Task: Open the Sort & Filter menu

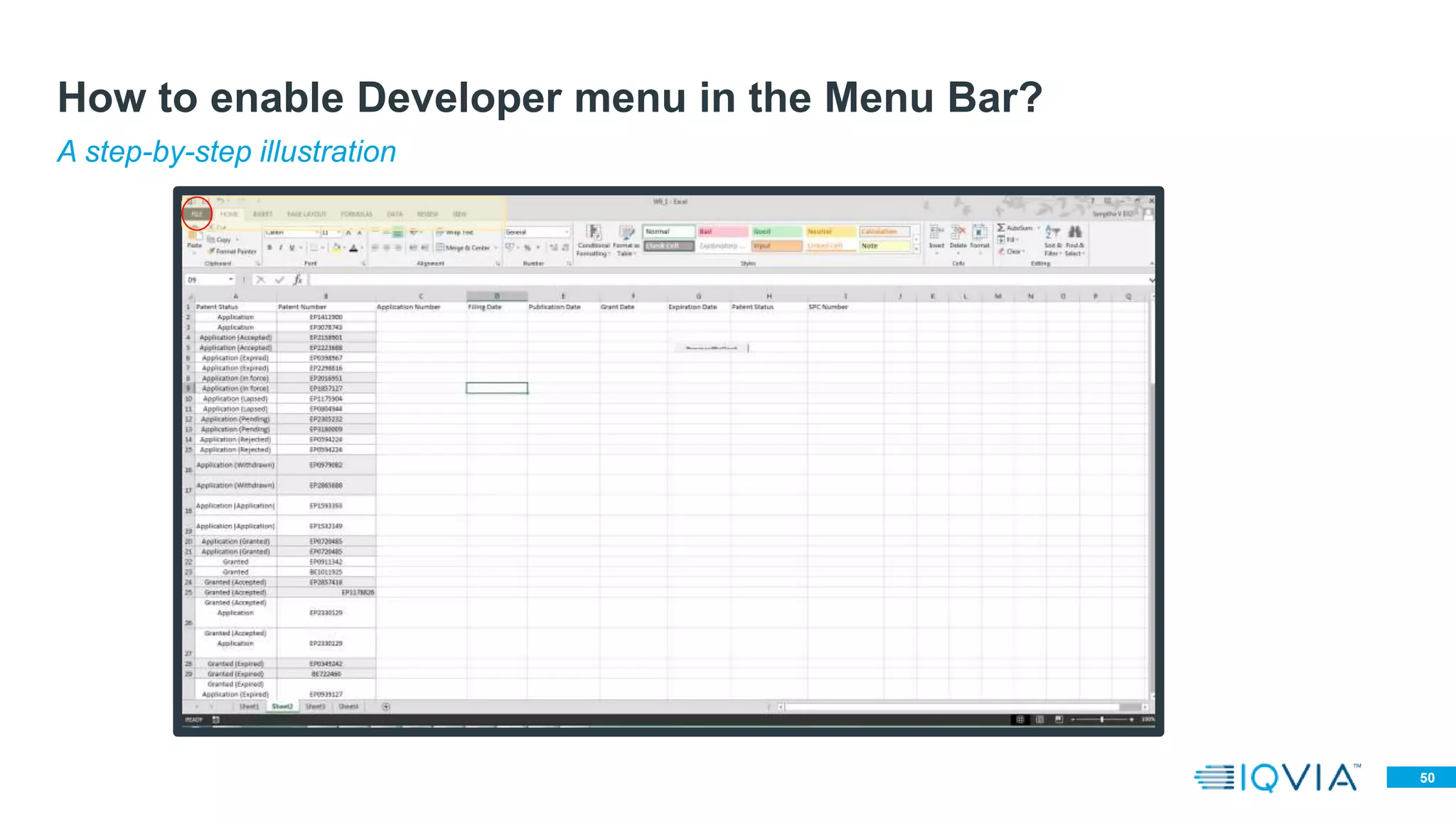Action: 1052,241
